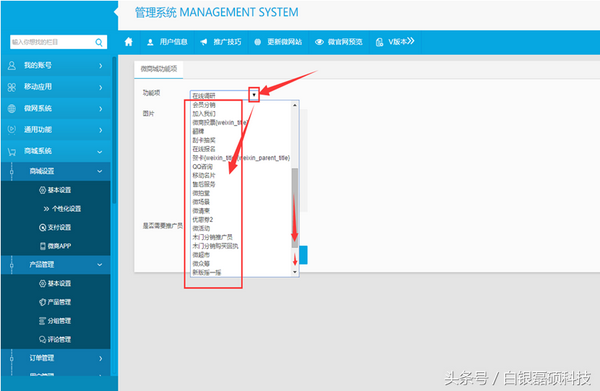600x391 pixels.
Task: Choose 微活动 from the dropdown list
Action: (201, 228)
